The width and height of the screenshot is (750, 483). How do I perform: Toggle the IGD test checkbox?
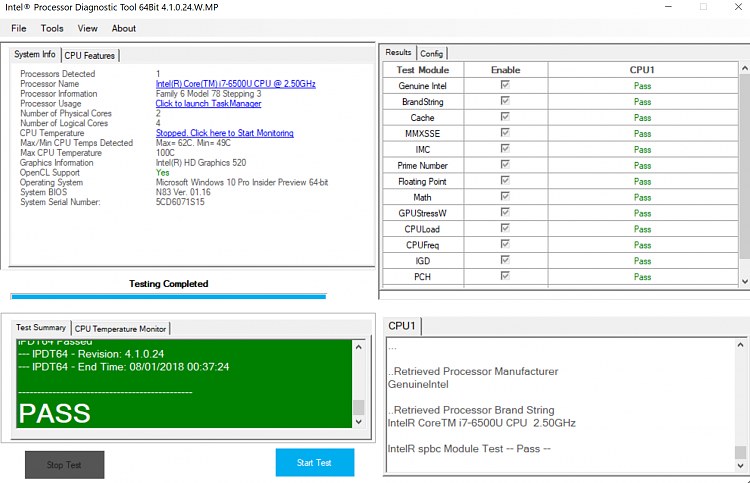click(x=505, y=260)
